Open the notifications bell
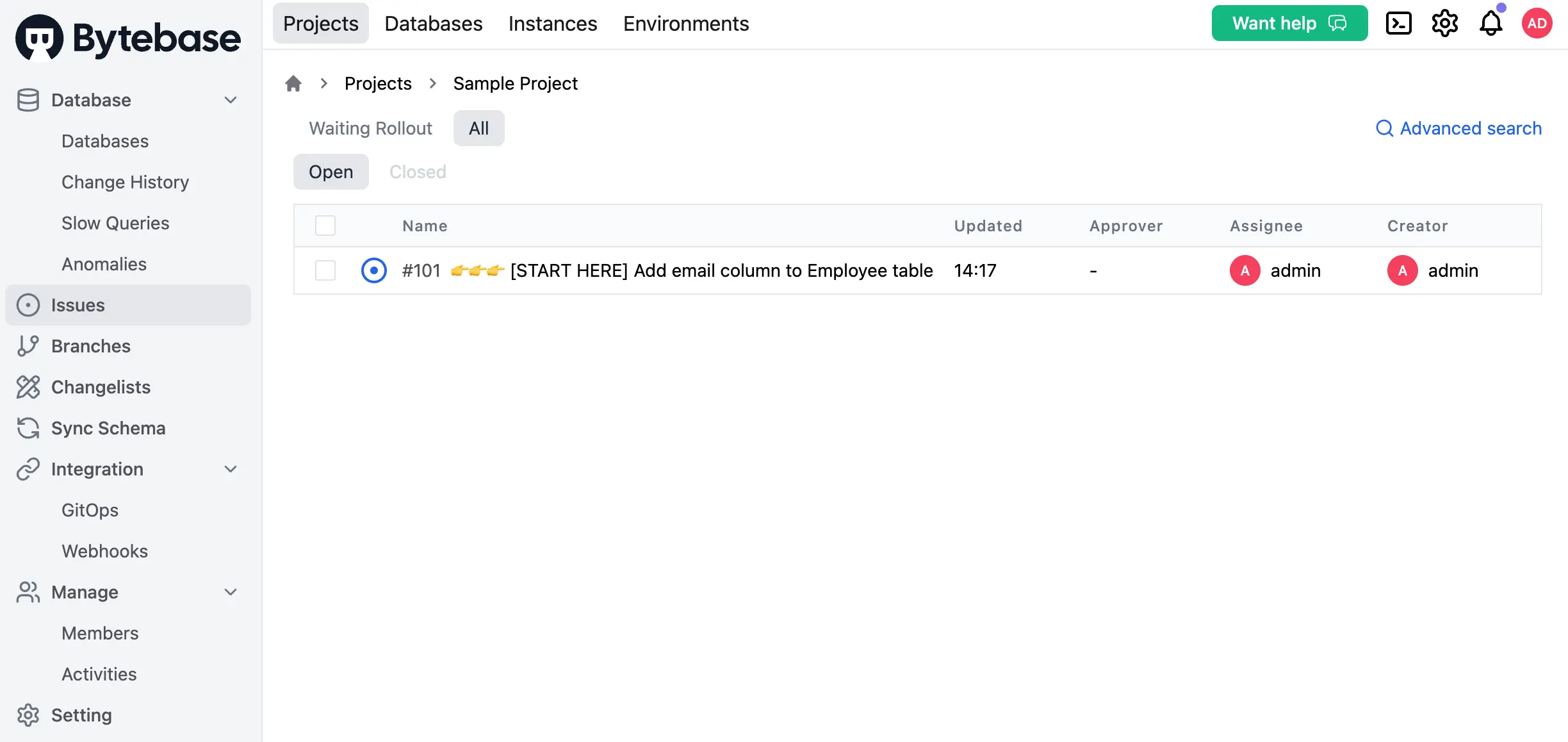The height and width of the screenshot is (742, 1568). (x=1491, y=24)
